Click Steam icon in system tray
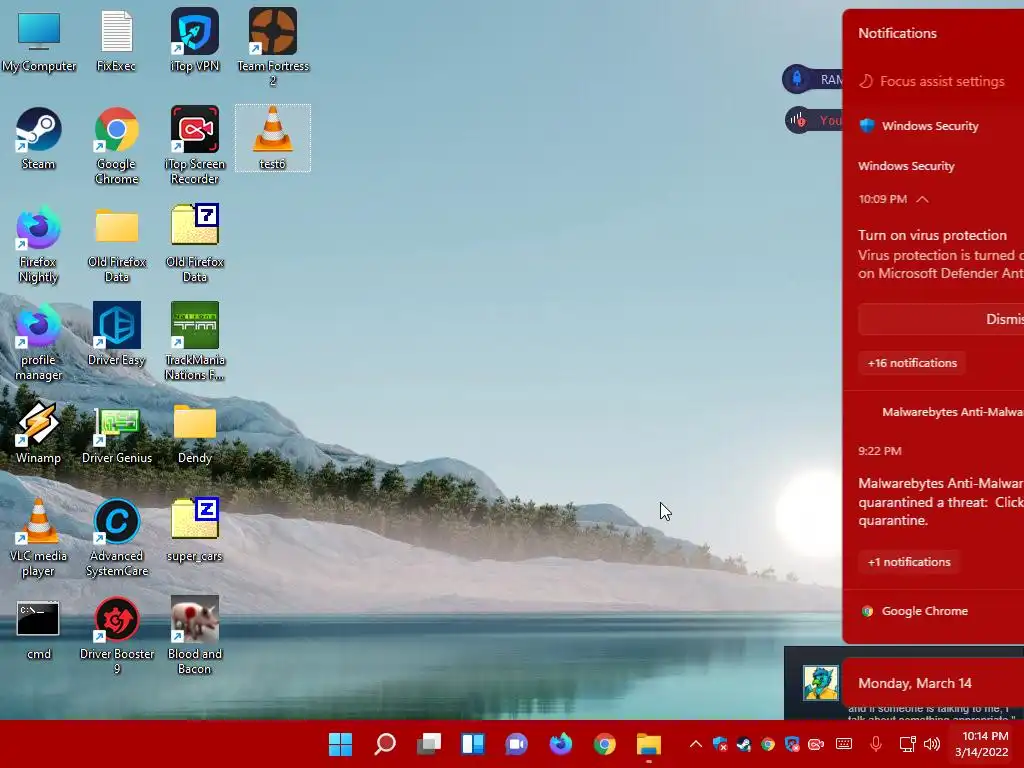 744,744
